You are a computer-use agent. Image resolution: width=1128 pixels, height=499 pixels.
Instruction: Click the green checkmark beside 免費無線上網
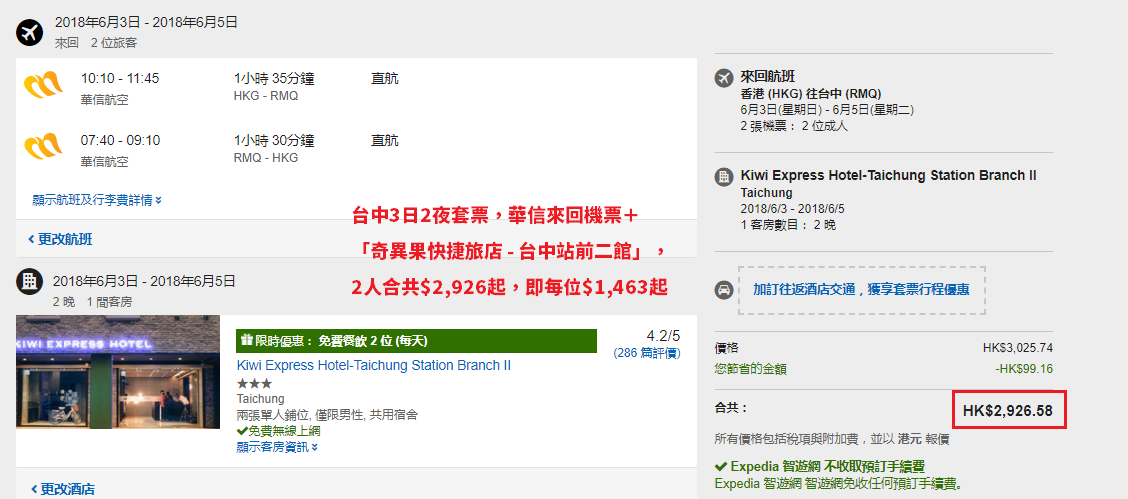pyautogui.click(x=242, y=431)
